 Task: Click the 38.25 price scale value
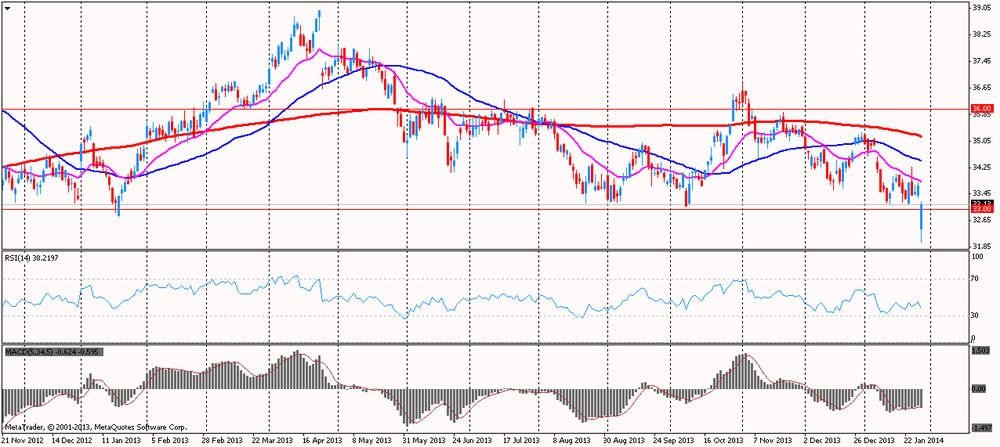tap(980, 34)
